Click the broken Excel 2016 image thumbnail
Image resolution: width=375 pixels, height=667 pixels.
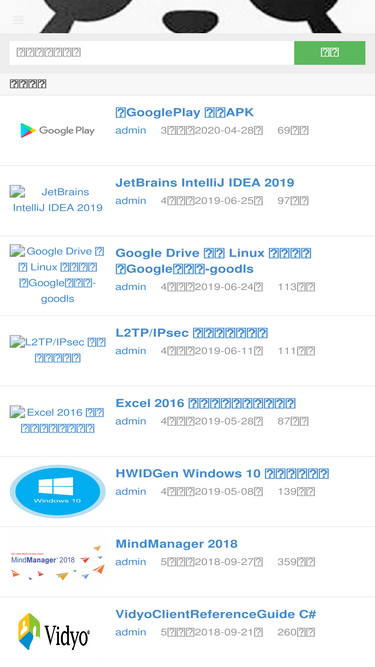click(x=57, y=420)
